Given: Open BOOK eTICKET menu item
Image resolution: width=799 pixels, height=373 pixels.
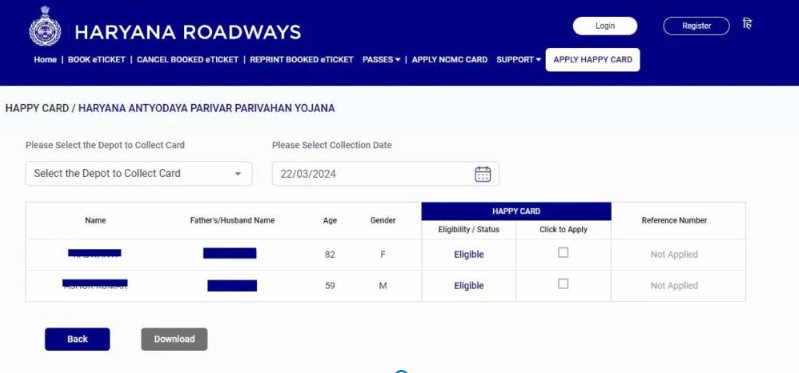Looking at the screenshot, I should point(96,60).
